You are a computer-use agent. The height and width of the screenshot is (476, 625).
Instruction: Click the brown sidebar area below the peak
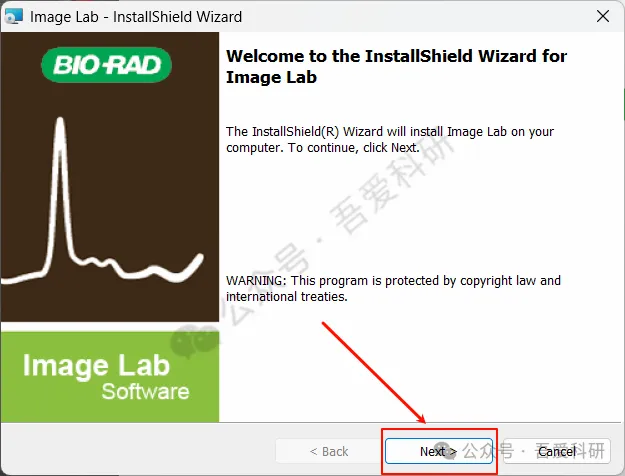pos(110,303)
